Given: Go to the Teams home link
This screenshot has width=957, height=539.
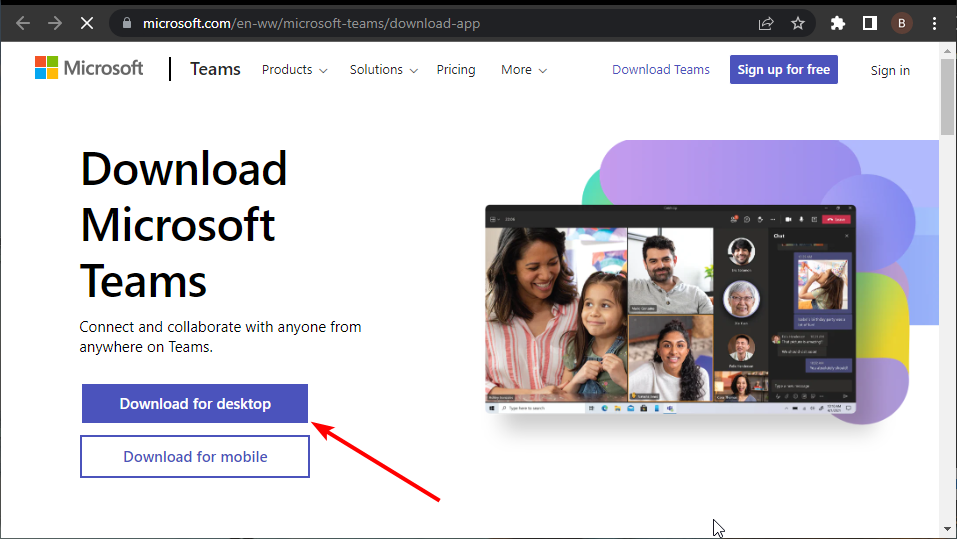Looking at the screenshot, I should click(215, 69).
